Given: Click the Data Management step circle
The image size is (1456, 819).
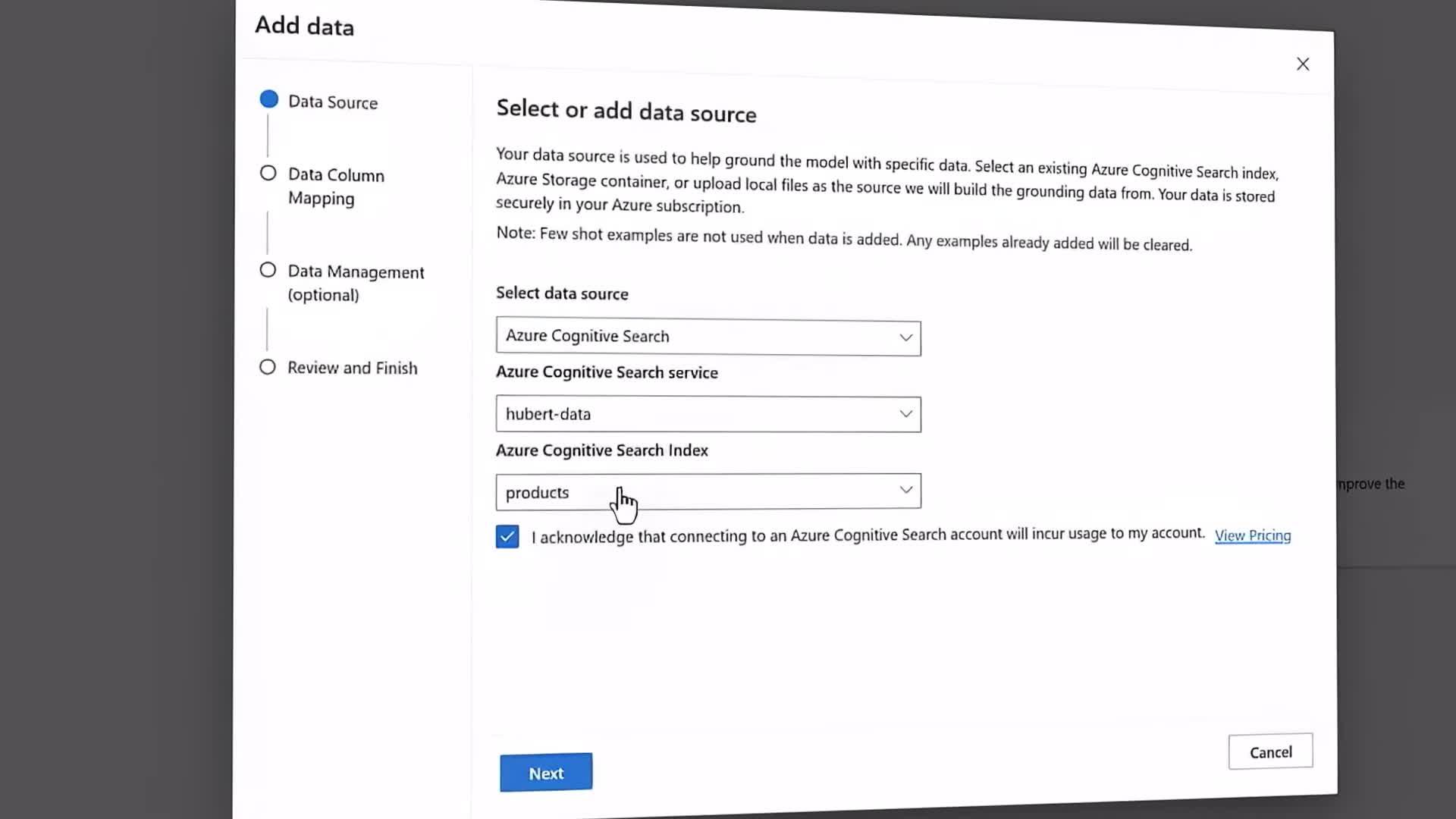Looking at the screenshot, I should (268, 270).
